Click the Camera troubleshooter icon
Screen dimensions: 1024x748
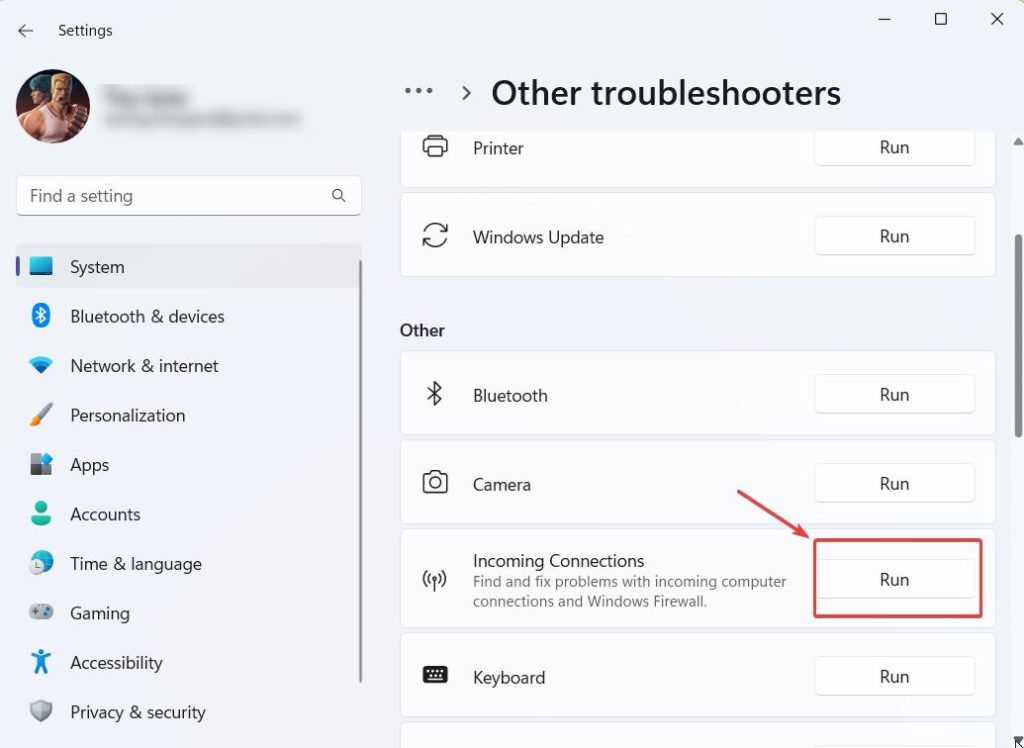coord(435,483)
